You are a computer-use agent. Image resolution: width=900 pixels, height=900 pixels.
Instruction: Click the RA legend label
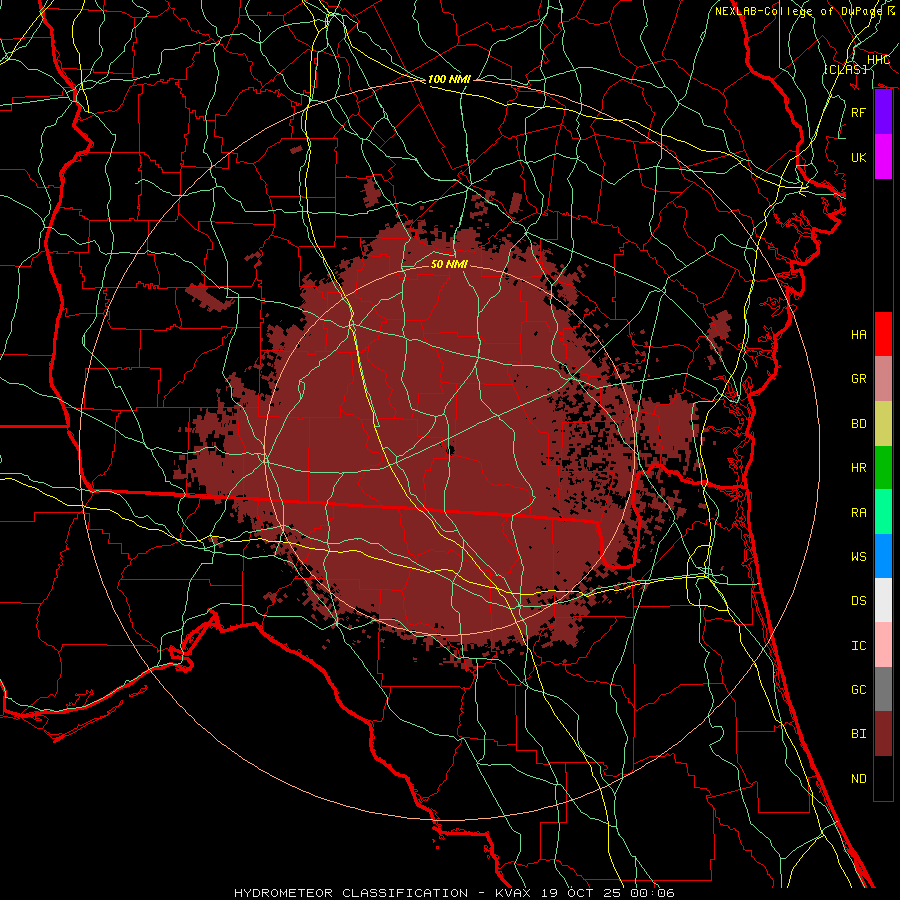[x=859, y=513]
